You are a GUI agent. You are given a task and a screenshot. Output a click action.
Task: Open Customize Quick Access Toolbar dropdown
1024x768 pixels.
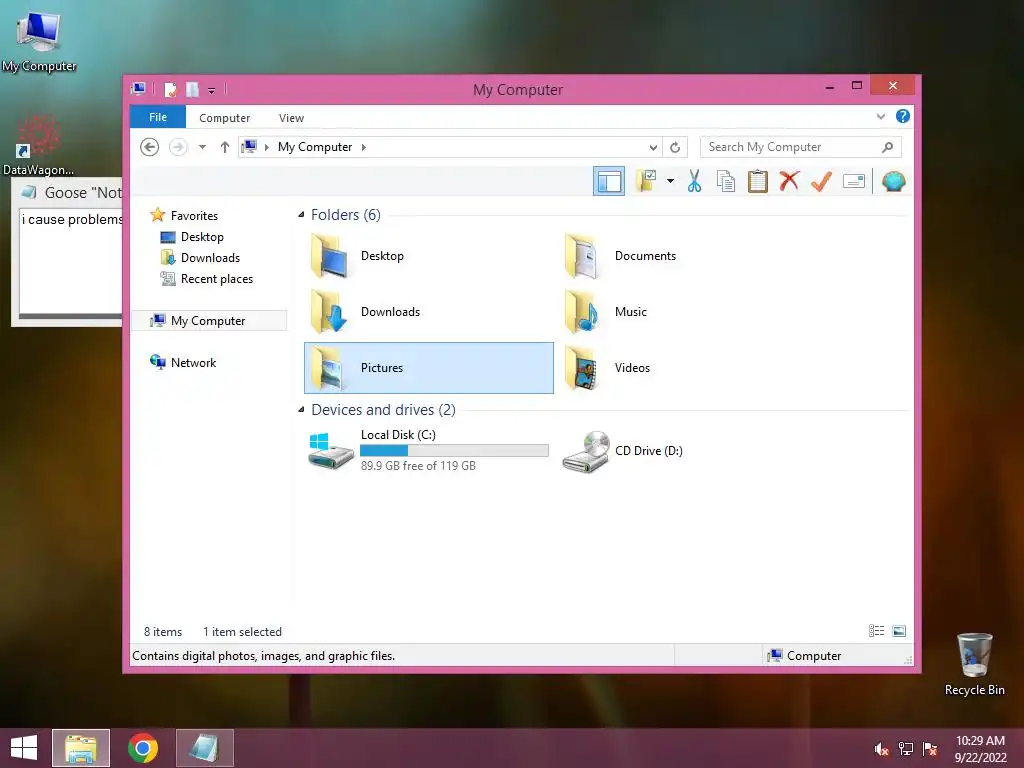pyautogui.click(x=212, y=90)
